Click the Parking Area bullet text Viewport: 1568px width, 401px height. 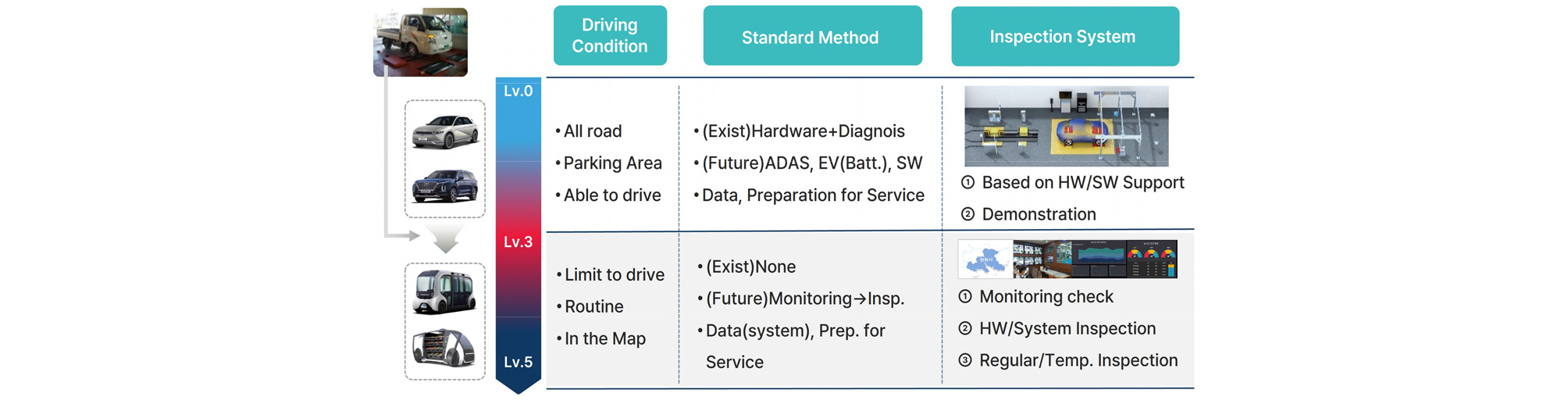608,163
